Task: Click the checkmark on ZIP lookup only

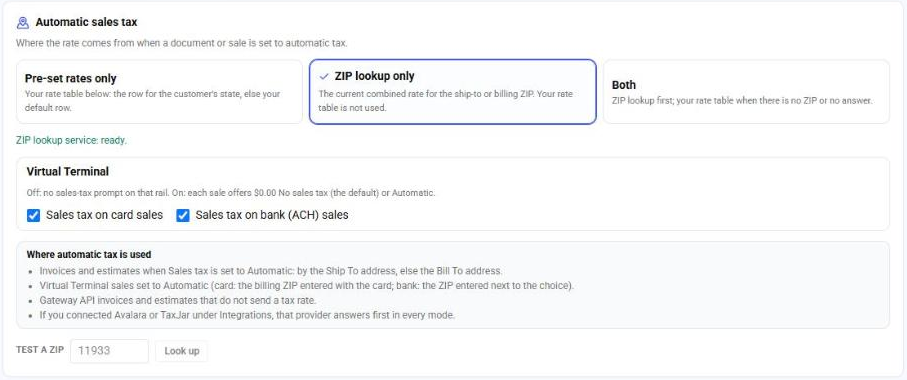Action: point(324,76)
